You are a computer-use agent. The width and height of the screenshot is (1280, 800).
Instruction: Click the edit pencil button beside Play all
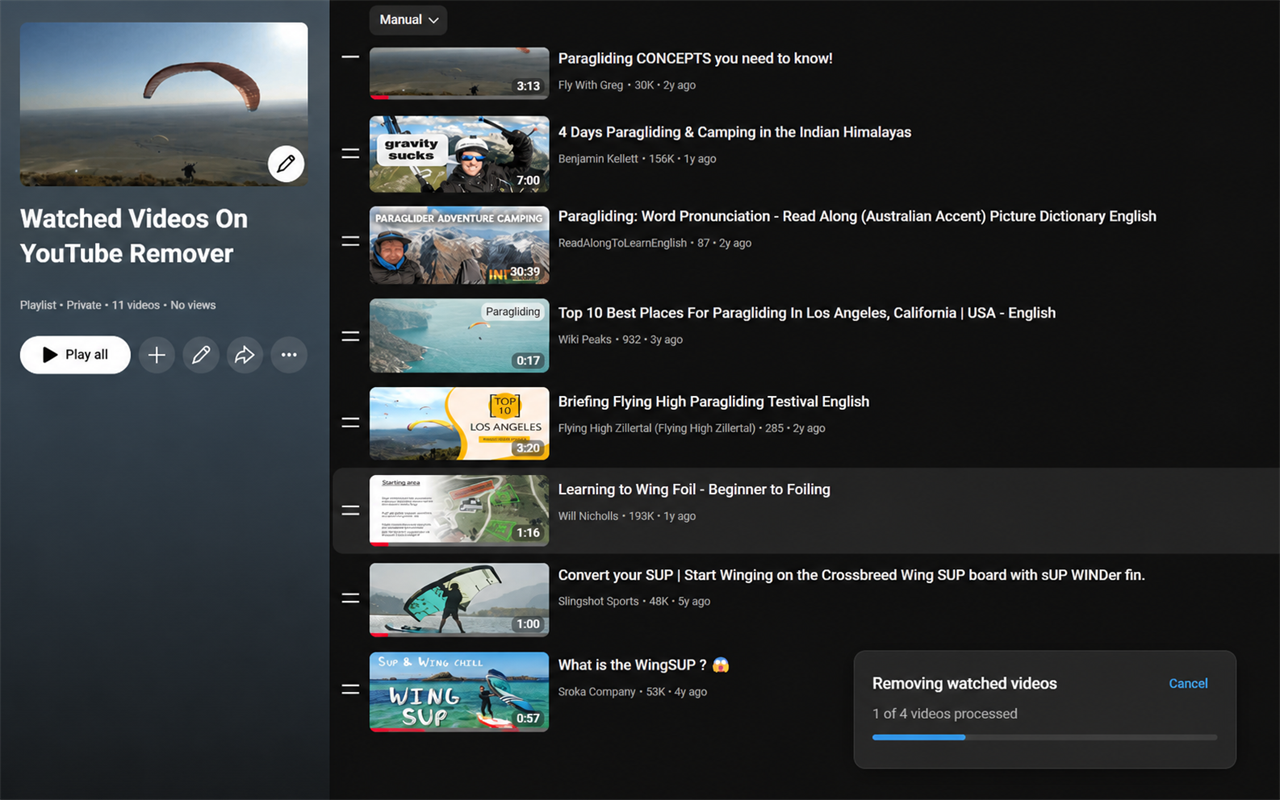pyautogui.click(x=201, y=355)
